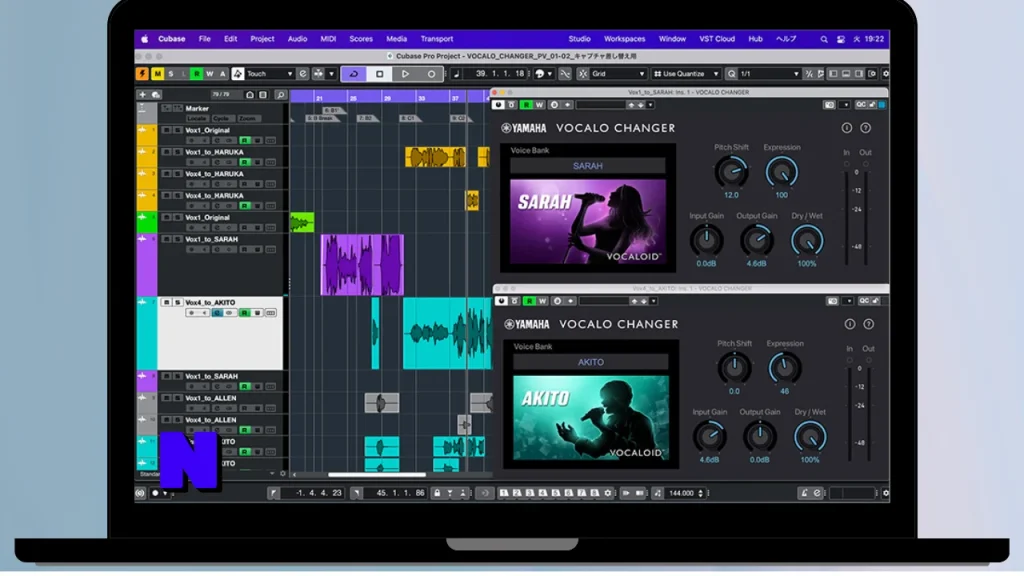Click the Record button in toolbar transport
The image size is (1024, 576).
[431, 74]
